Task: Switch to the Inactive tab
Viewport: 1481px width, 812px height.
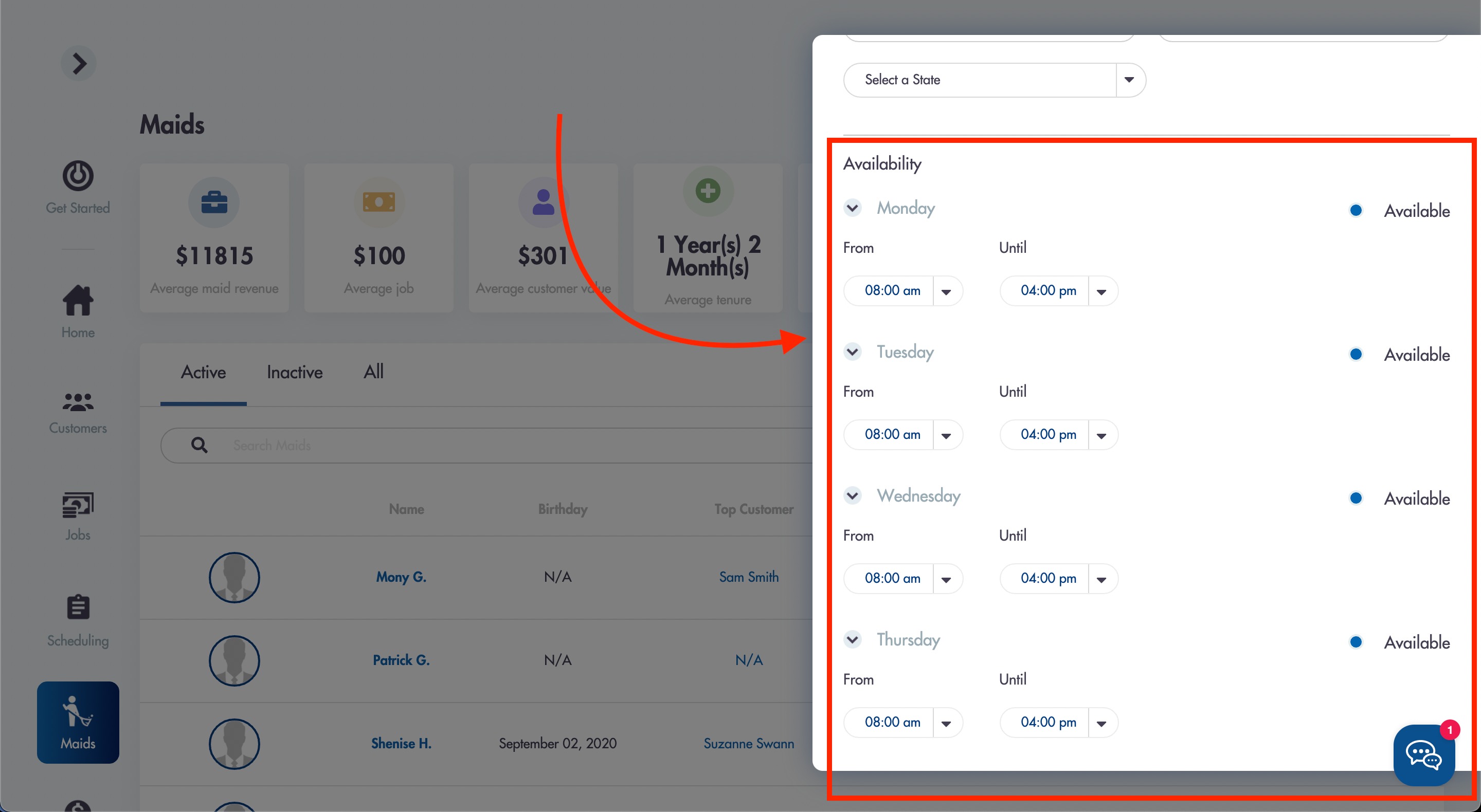Action: 295,373
